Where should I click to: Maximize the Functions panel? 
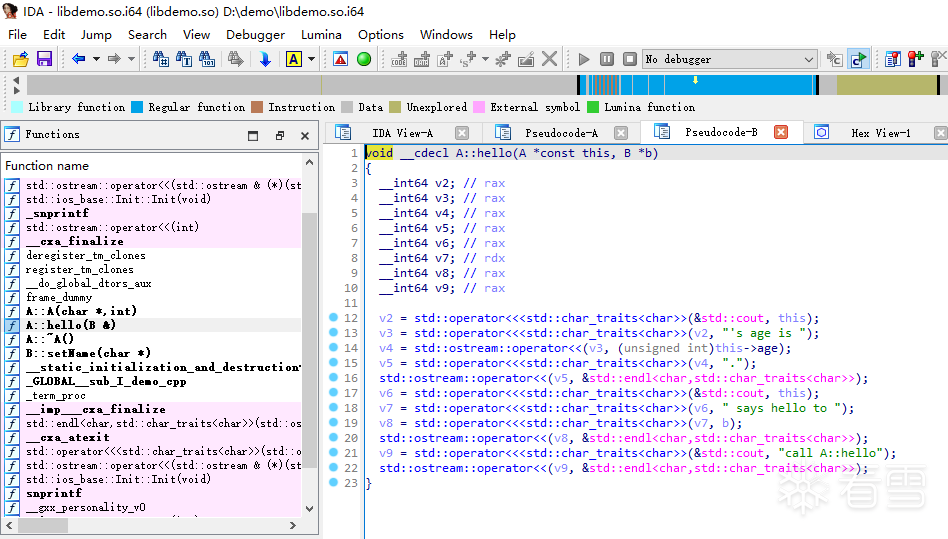pyautogui.click(x=253, y=135)
